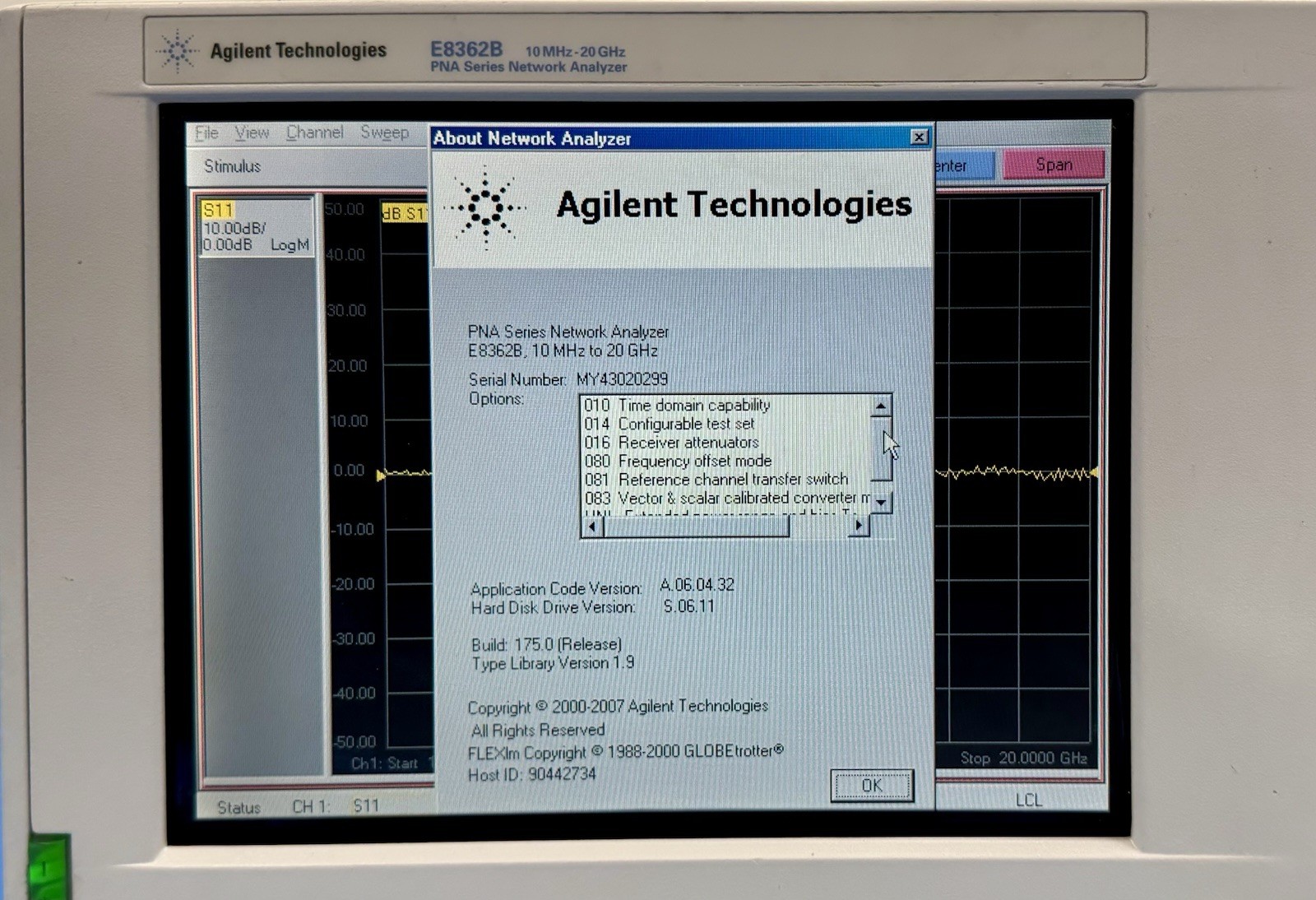
Task: Select option 016 Receiver attenuators
Action: (671, 443)
